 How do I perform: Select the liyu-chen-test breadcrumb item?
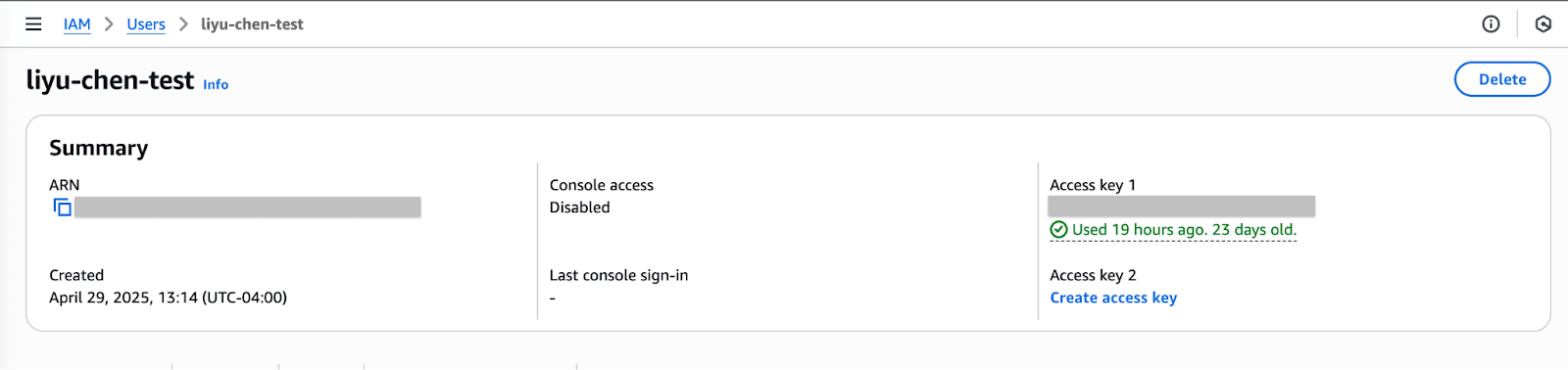tap(252, 24)
